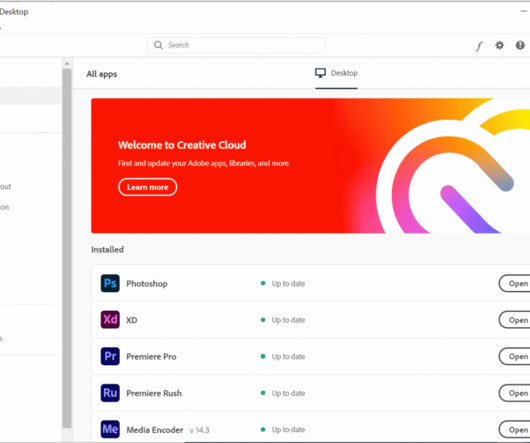Open Photoshop with its Open button
This screenshot has height=443, width=530.
coord(514,284)
